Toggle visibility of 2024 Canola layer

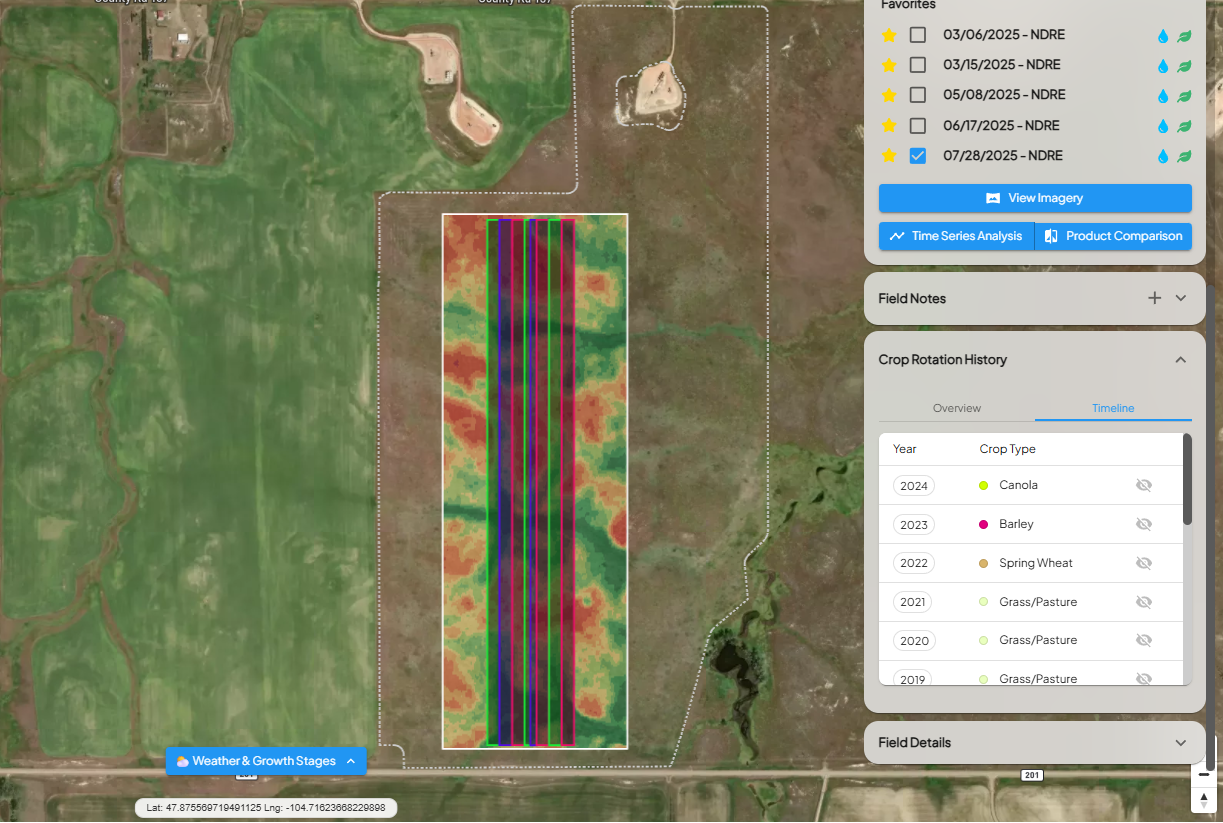click(x=1144, y=485)
